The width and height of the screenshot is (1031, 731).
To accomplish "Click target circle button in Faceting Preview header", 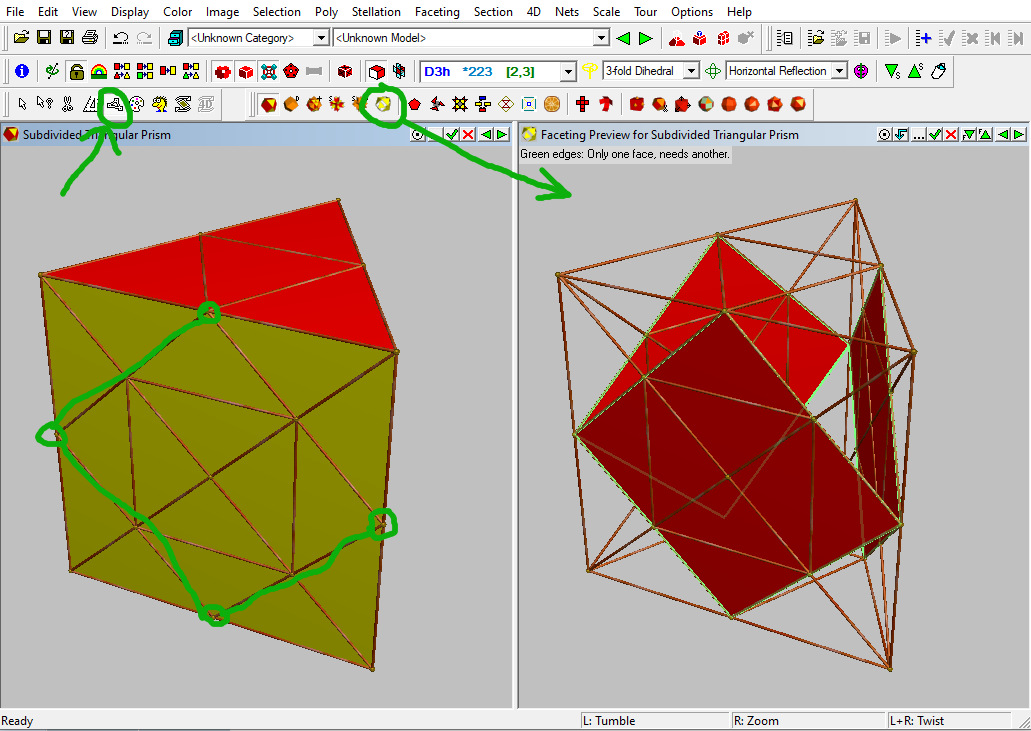I will [x=884, y=135].
